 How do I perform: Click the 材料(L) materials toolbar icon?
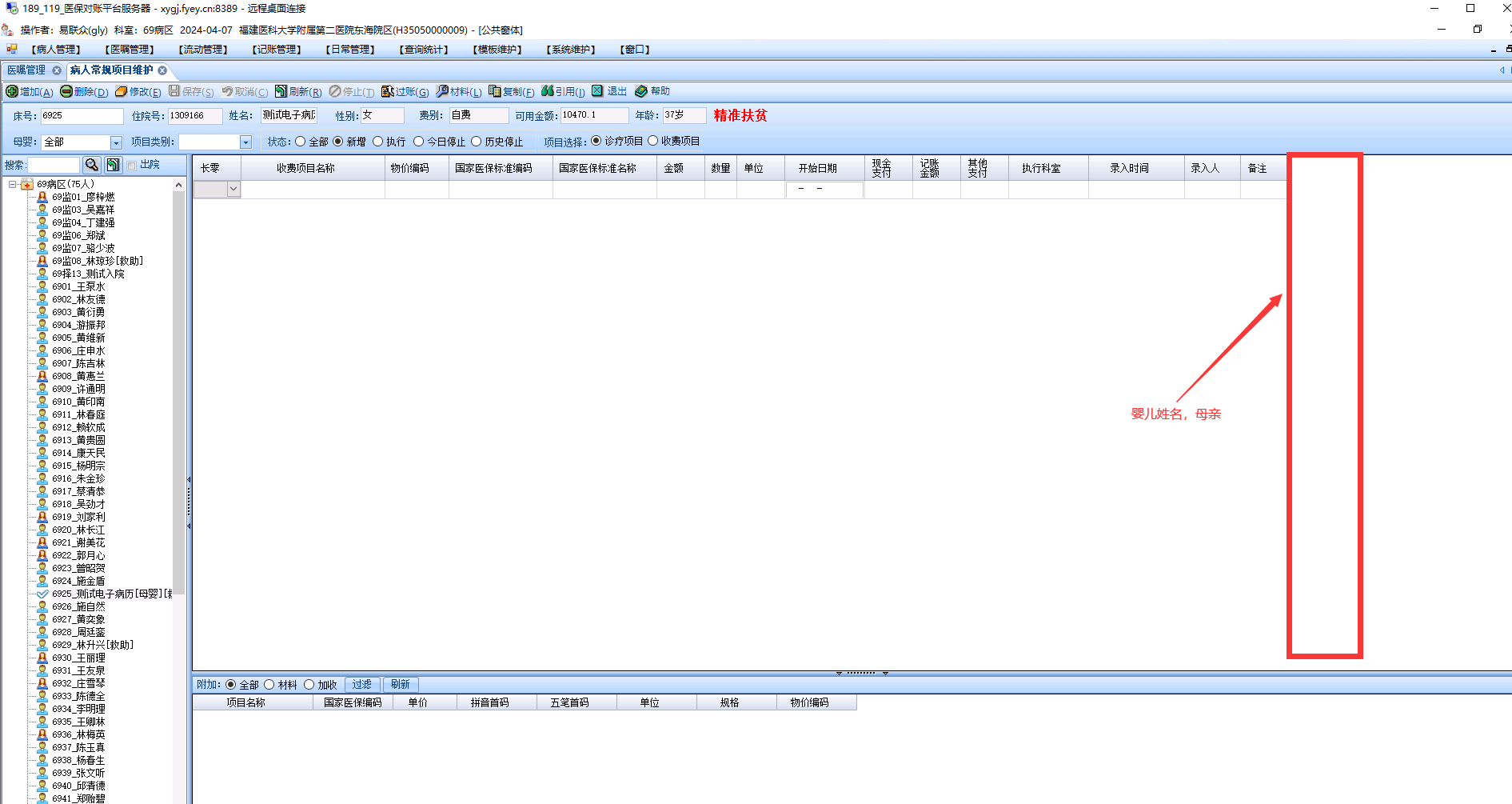(x=442, y=91)
